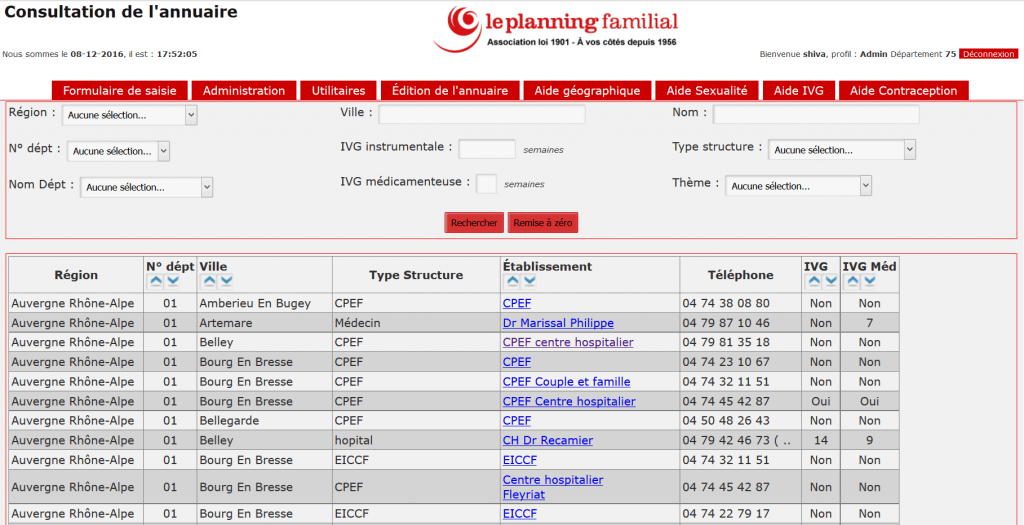Expand the Nom Dépt dropdown
Screen dimensions: 1024x525
[x=147, y=187]
